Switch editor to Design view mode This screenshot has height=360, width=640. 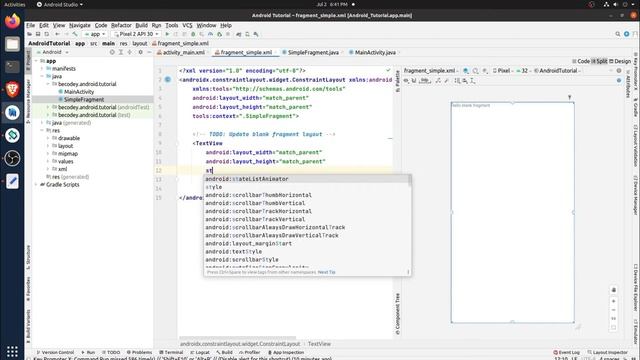pyautogui.click(x=620, y=61)
